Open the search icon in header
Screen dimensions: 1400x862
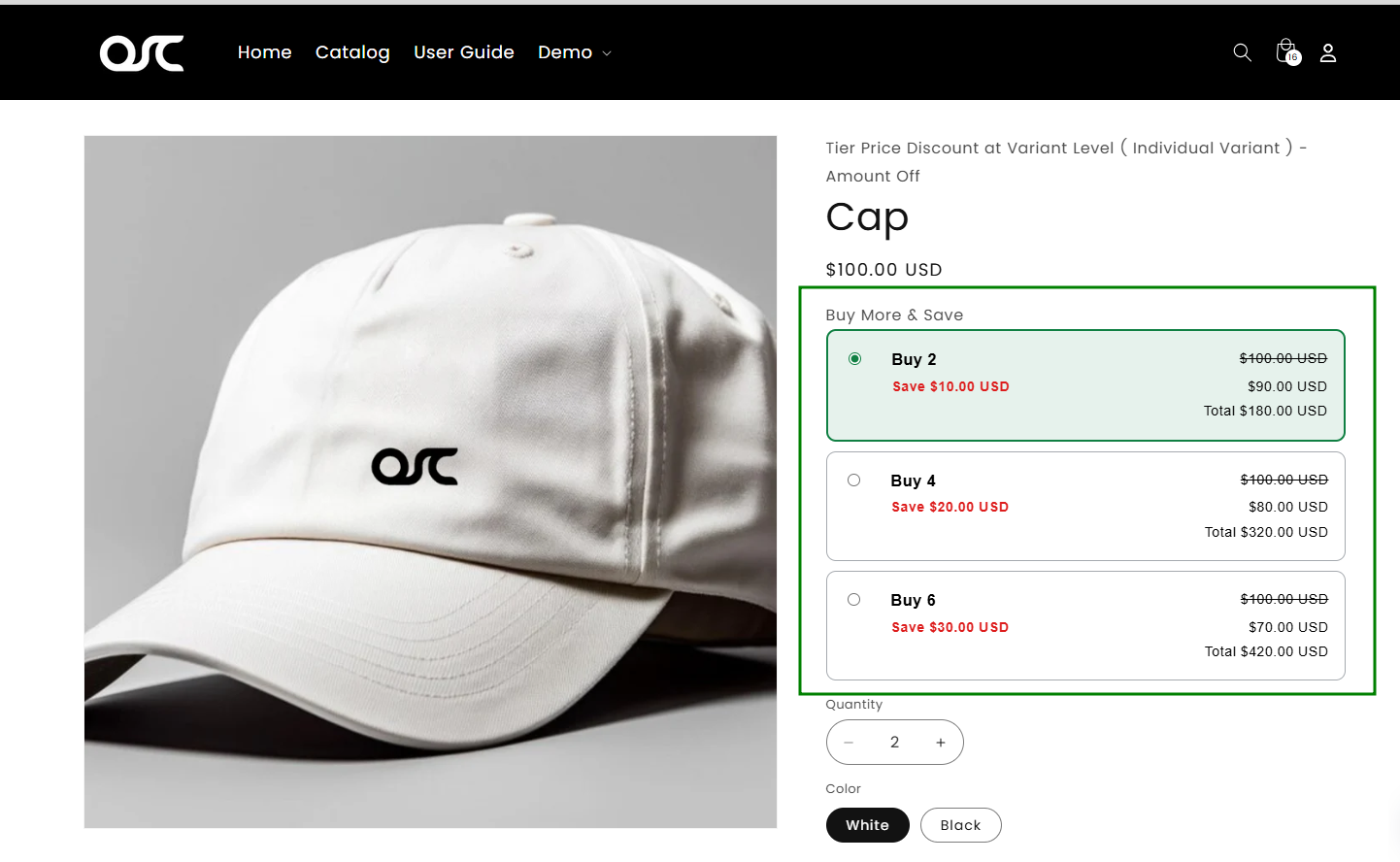pyautogui.click(x=1242, y=52)
